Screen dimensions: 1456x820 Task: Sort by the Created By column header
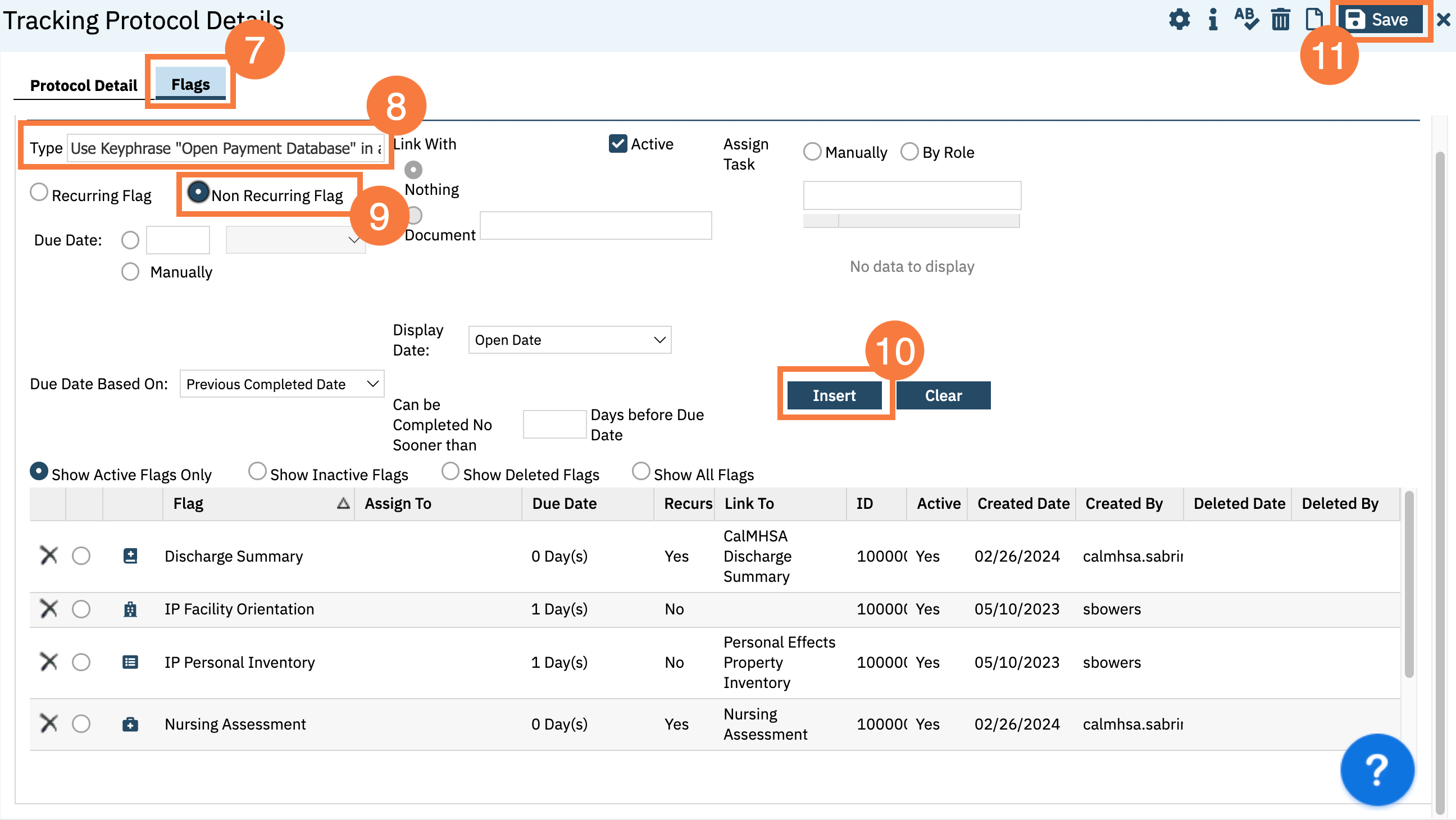[1129, 503]
